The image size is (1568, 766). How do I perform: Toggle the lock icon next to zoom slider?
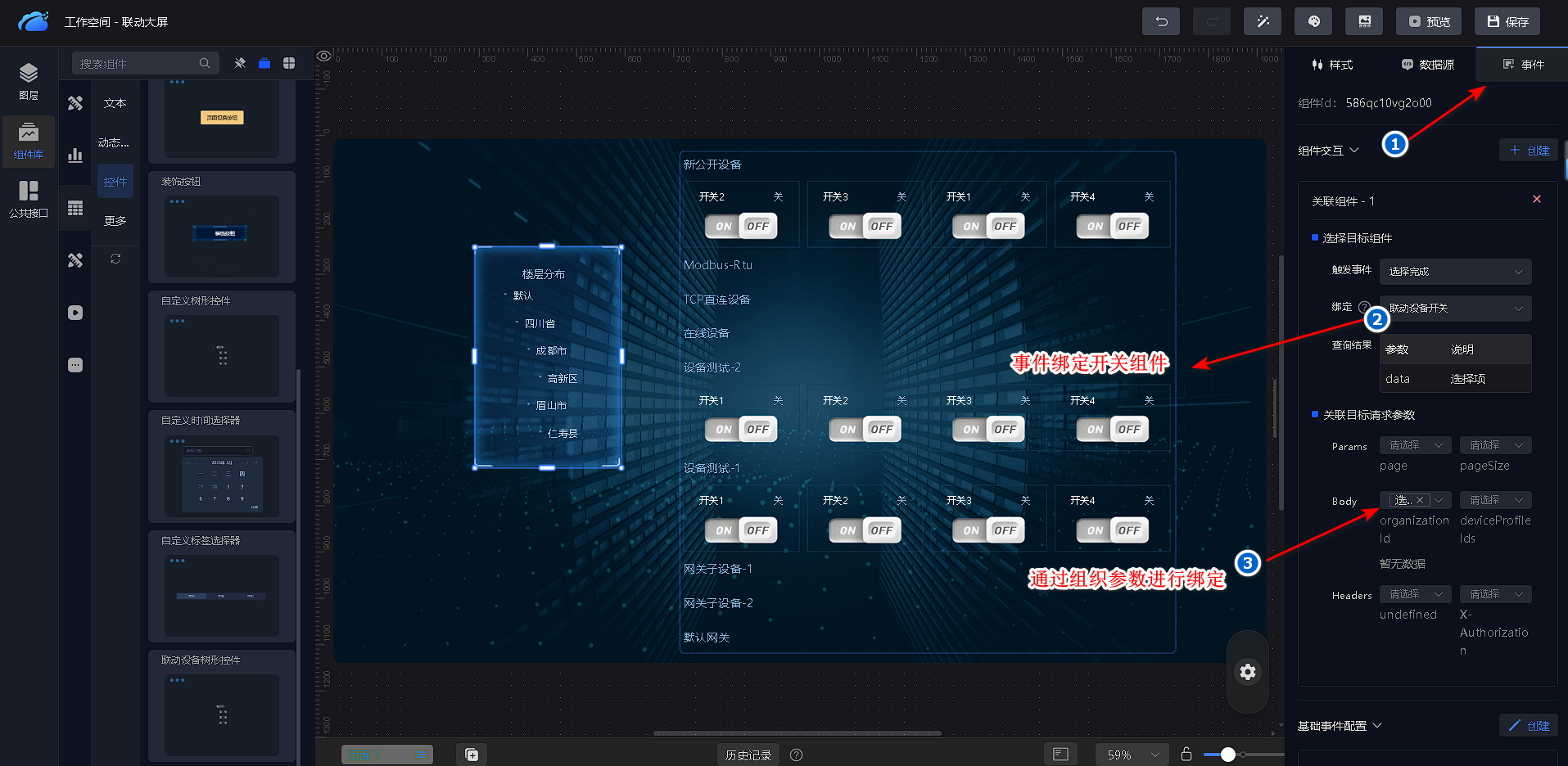tap(1186, 754)
